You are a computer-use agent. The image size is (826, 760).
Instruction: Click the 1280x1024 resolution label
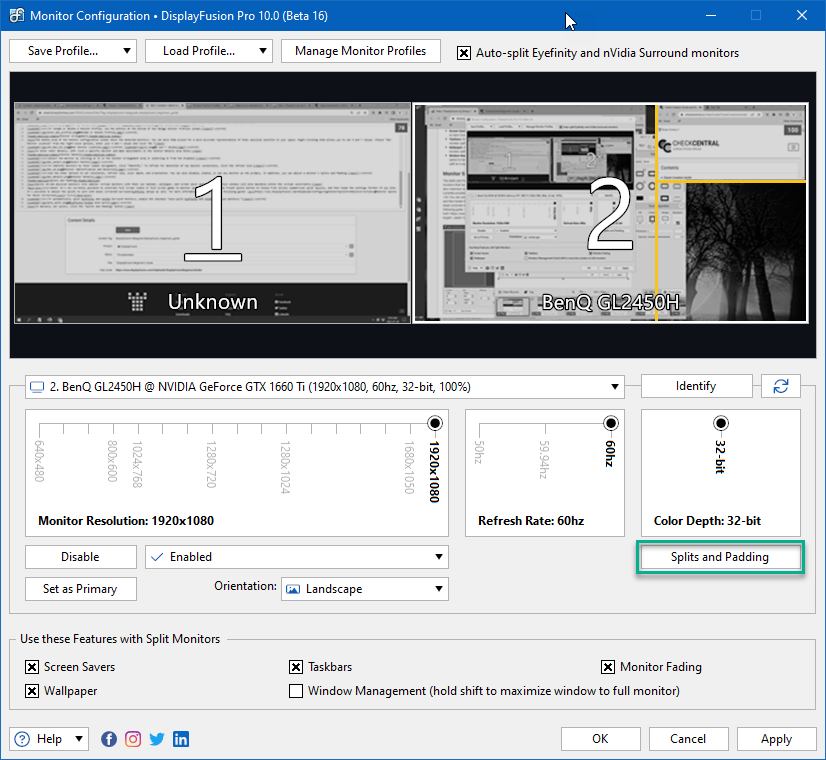(x=285, y=467)
